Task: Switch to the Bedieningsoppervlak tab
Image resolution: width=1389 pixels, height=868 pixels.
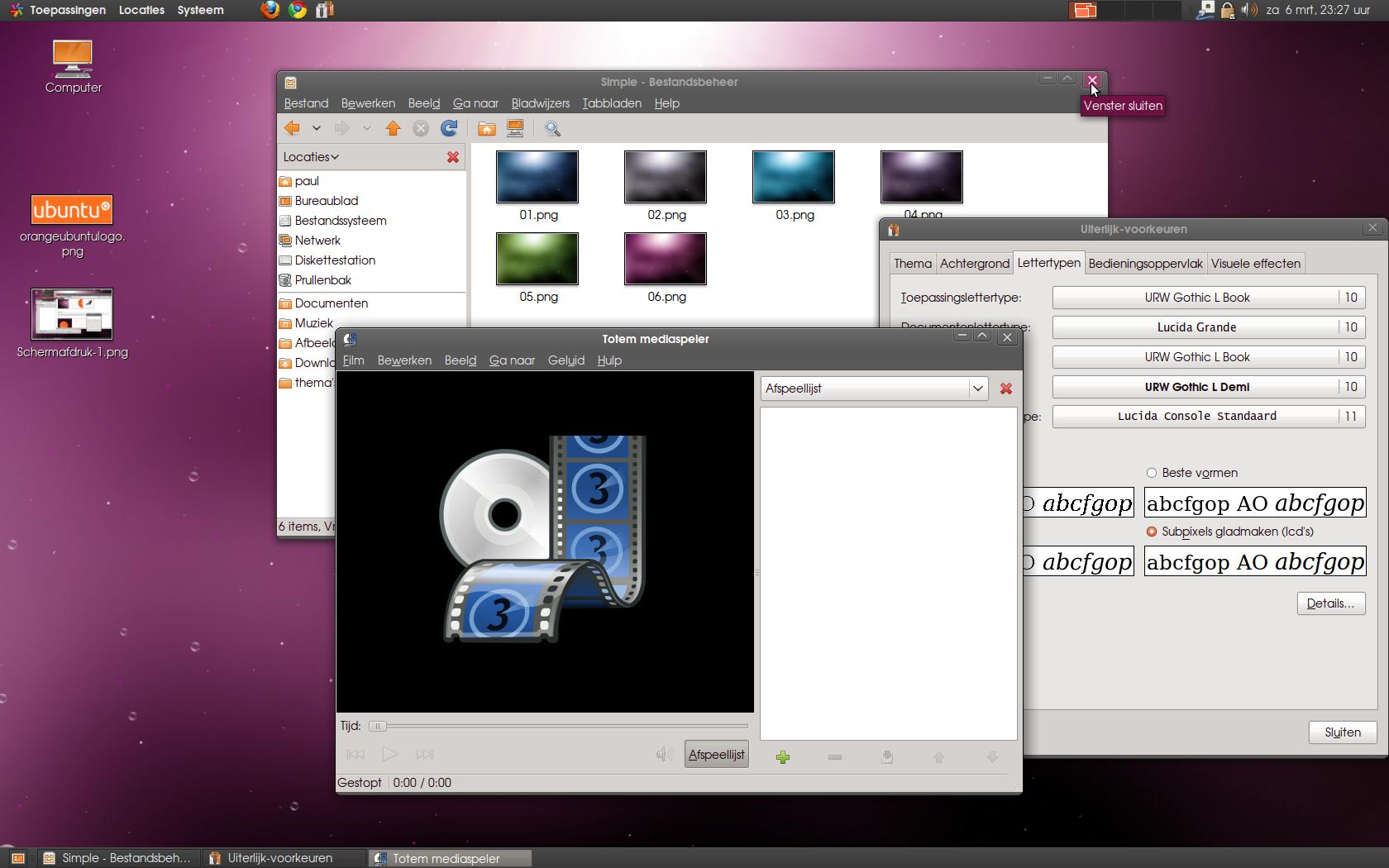Action: coord(1146,264)
